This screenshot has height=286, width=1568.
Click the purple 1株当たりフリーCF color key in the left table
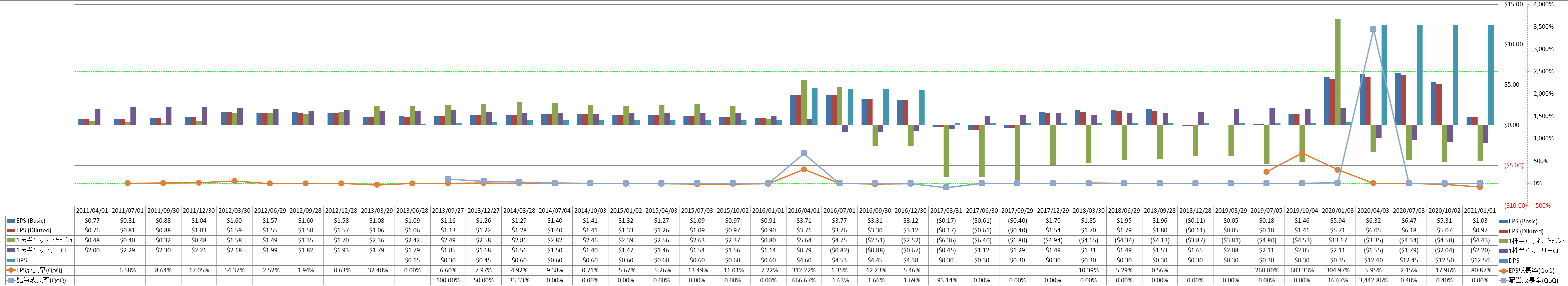point(10,250)
